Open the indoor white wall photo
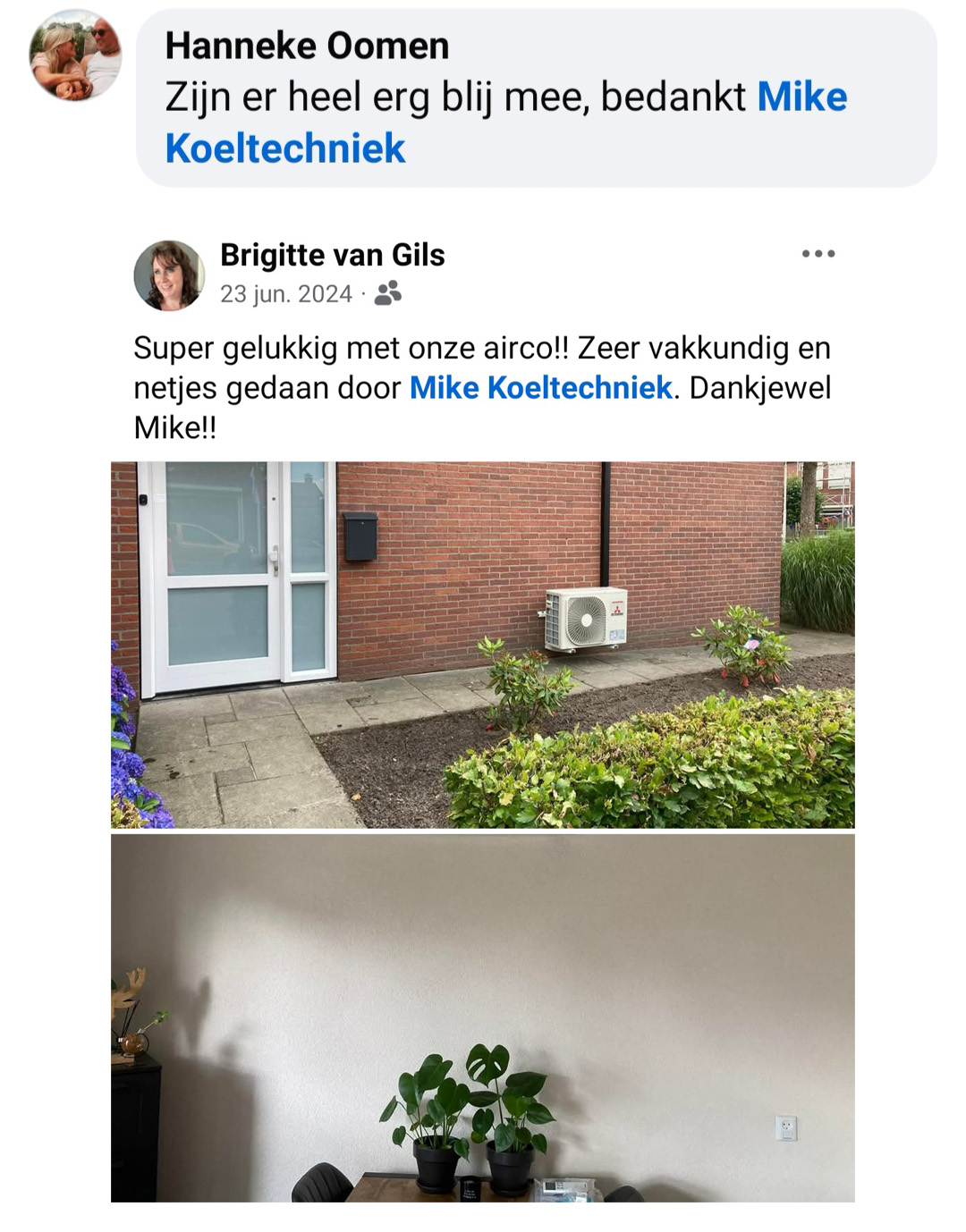 483,1018
